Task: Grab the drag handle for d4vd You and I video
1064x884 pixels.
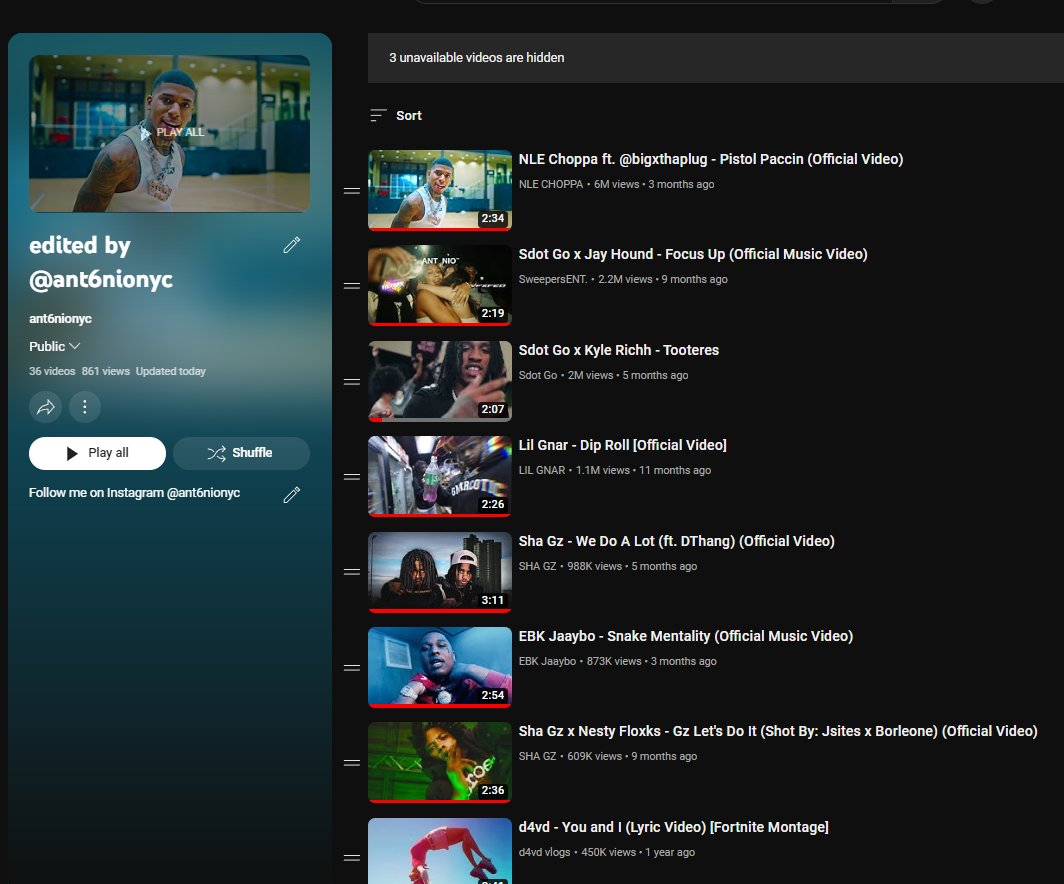Action: click(x=352, y=858)
